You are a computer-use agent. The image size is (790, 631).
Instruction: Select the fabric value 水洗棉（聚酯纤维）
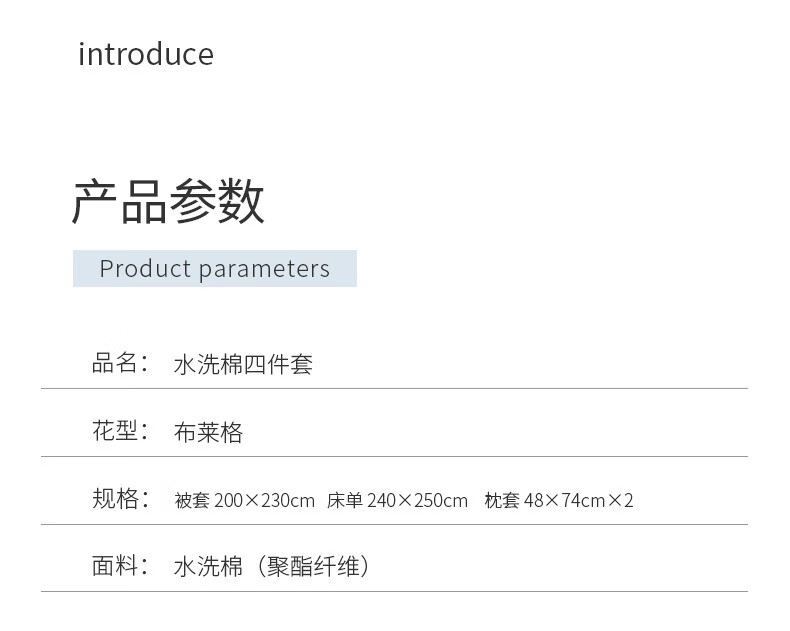pyautogui.click(x=272, y=567)
